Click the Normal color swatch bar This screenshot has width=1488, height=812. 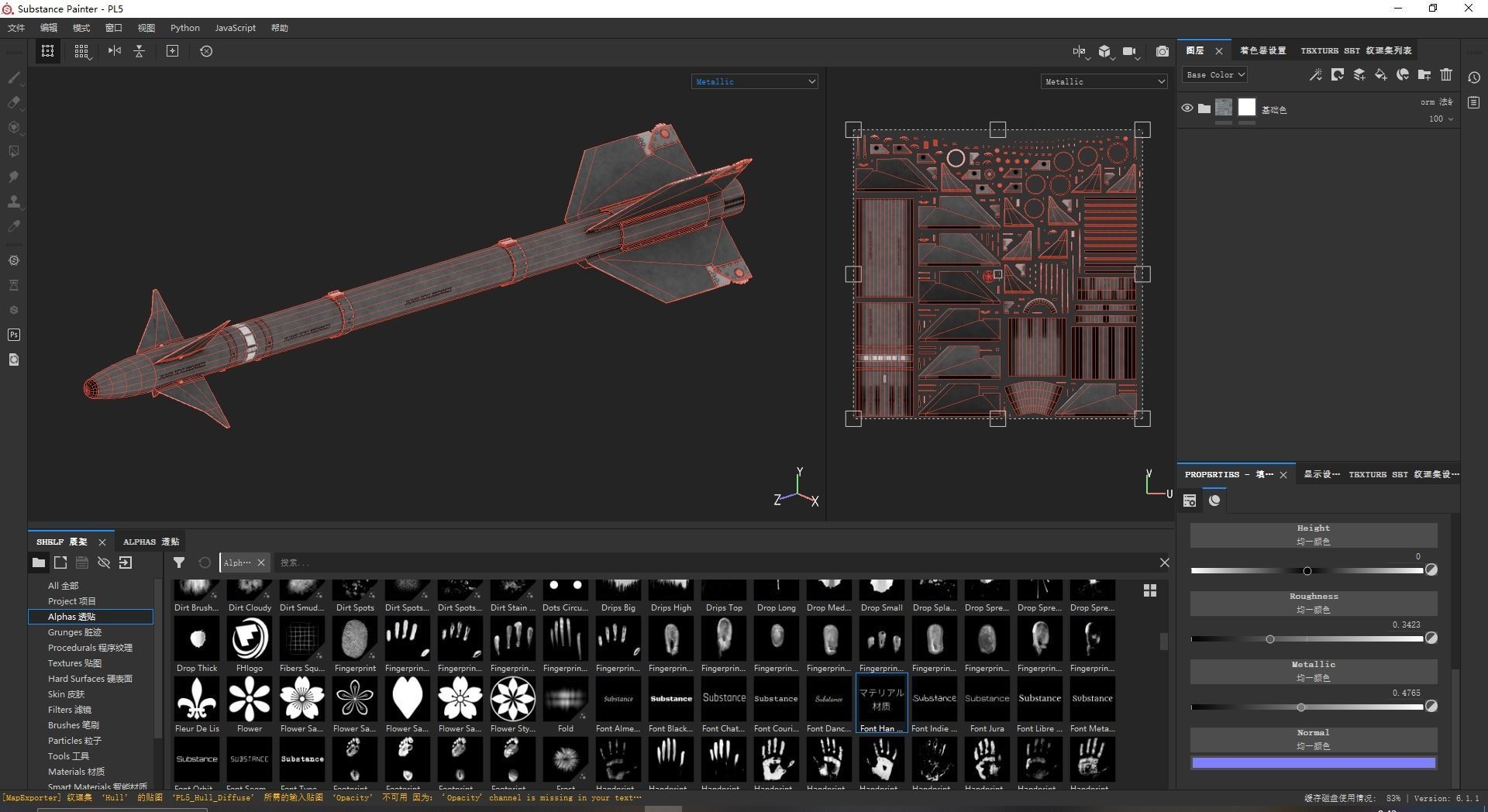pyautogui.click(x=1314, y=763)
